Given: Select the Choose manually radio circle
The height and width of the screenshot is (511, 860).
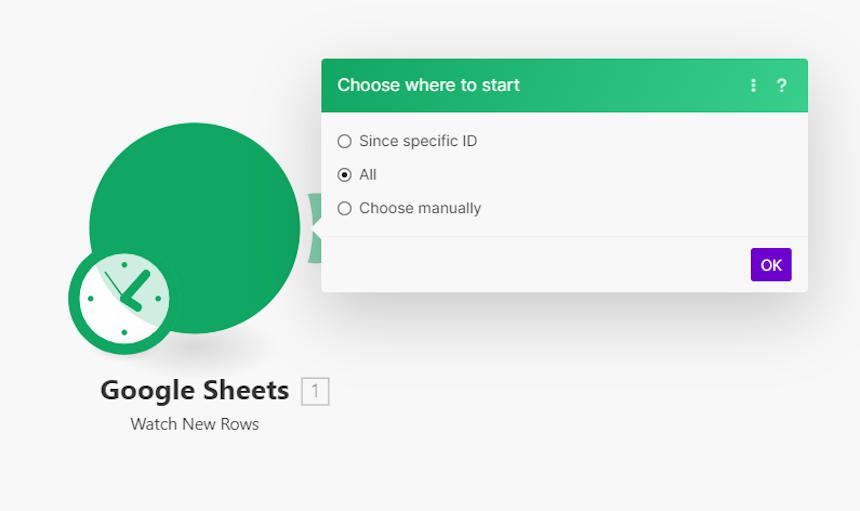Looking at the screenshot, I should (x=344, y=208).
